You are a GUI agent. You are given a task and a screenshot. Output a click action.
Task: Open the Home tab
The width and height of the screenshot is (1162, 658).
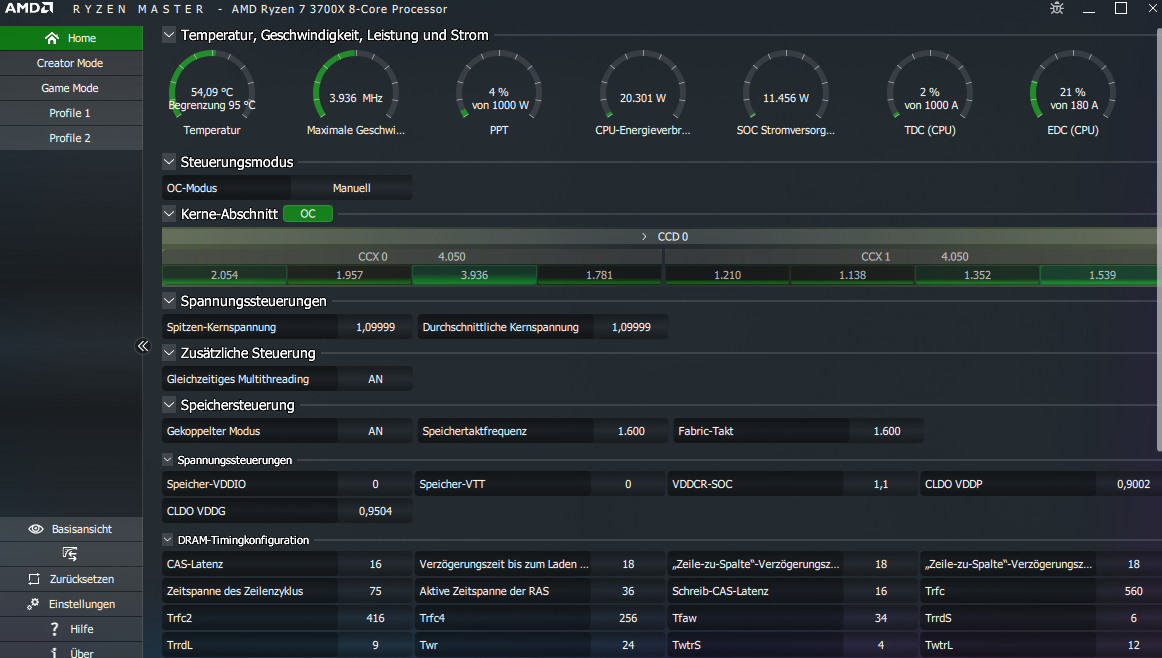coord(71,38)
